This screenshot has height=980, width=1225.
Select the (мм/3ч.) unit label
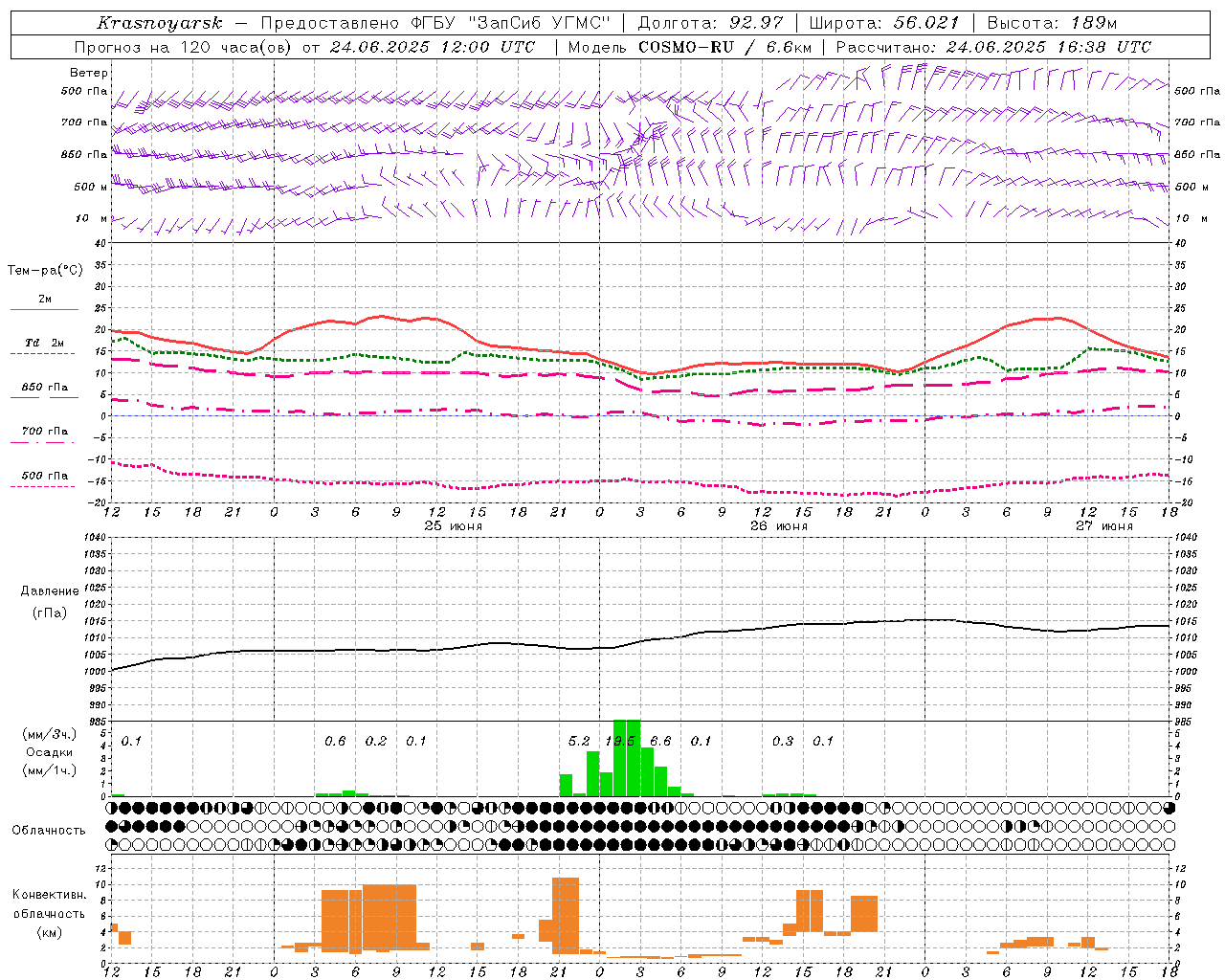50,734
